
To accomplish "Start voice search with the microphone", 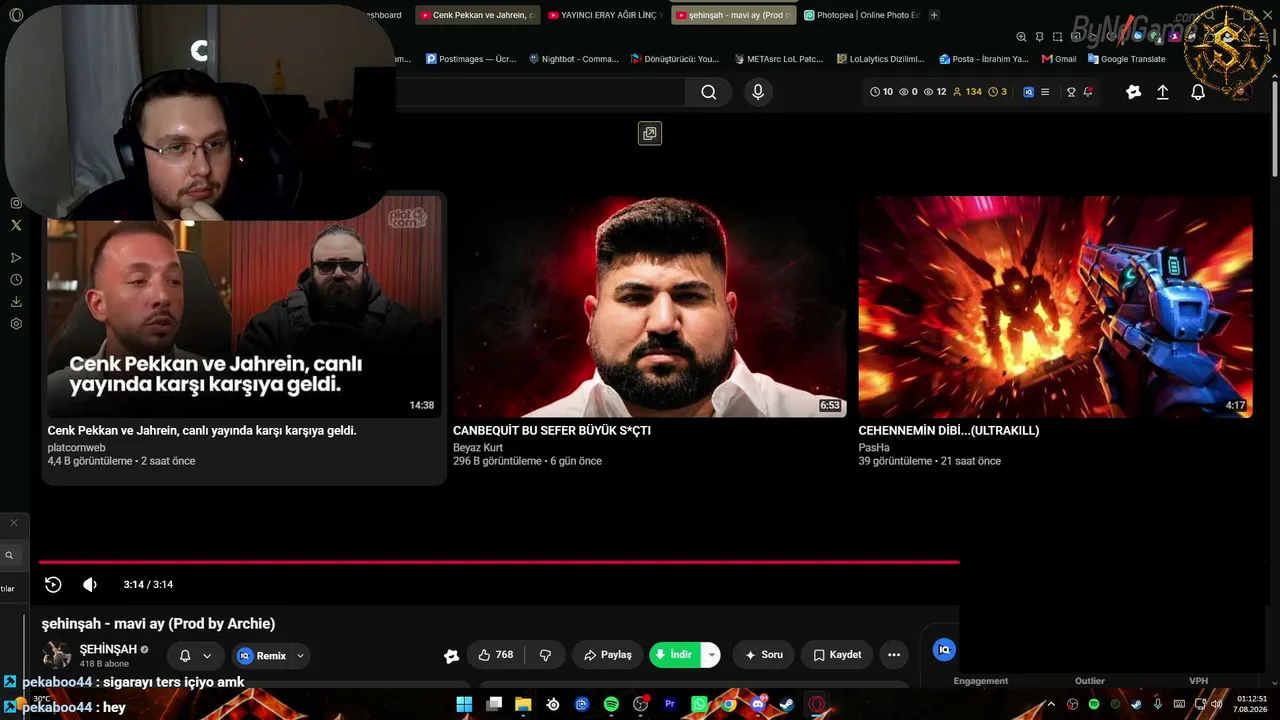I will 758,92.
